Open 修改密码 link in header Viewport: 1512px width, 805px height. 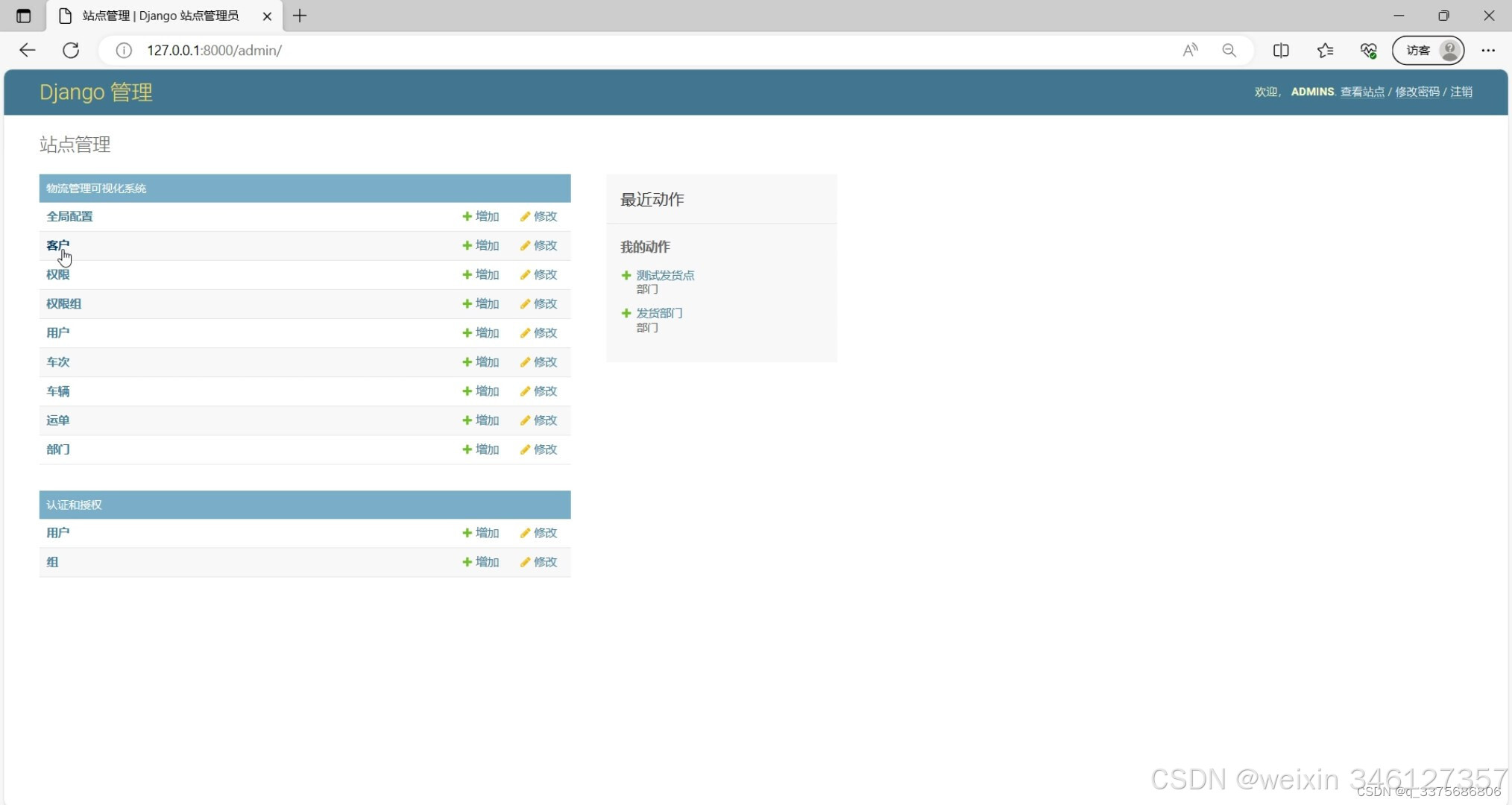[1417, 92]
